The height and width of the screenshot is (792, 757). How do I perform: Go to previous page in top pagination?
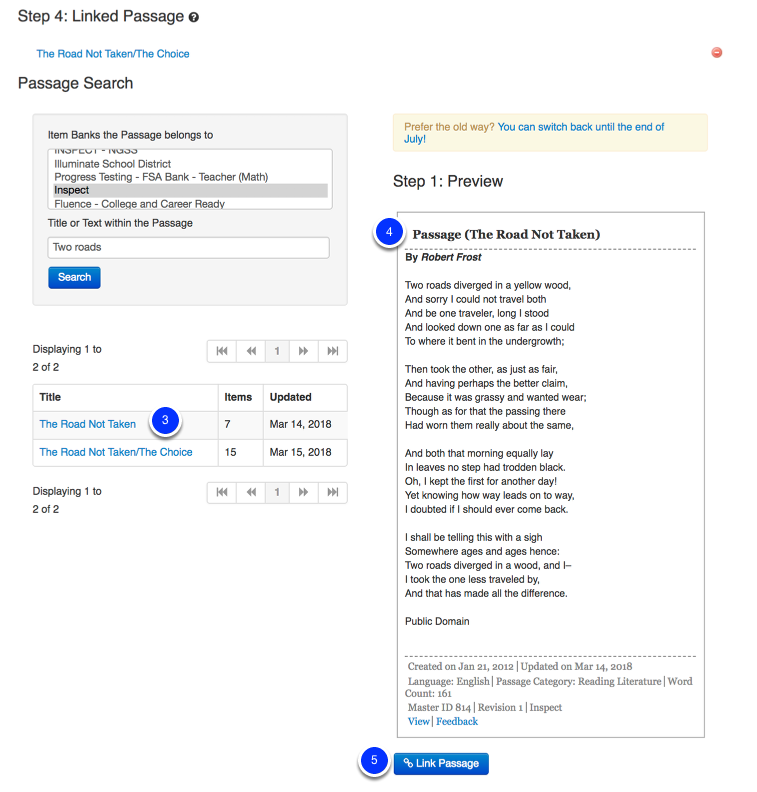point(251,351)
